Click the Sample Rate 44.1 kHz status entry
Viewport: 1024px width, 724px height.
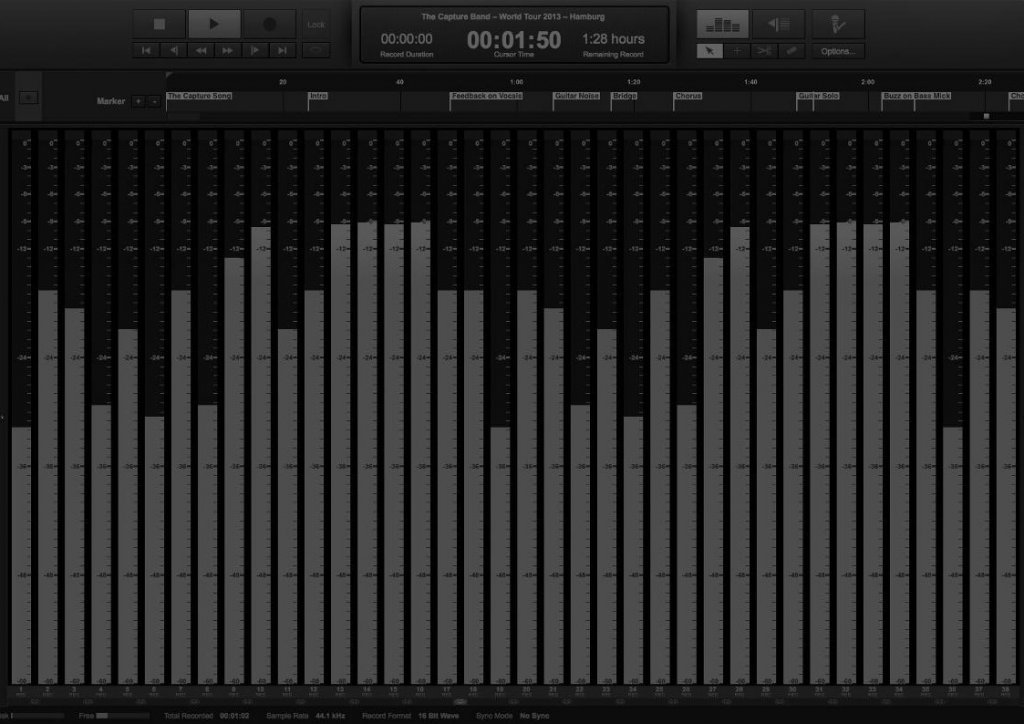tap(306, 716)
